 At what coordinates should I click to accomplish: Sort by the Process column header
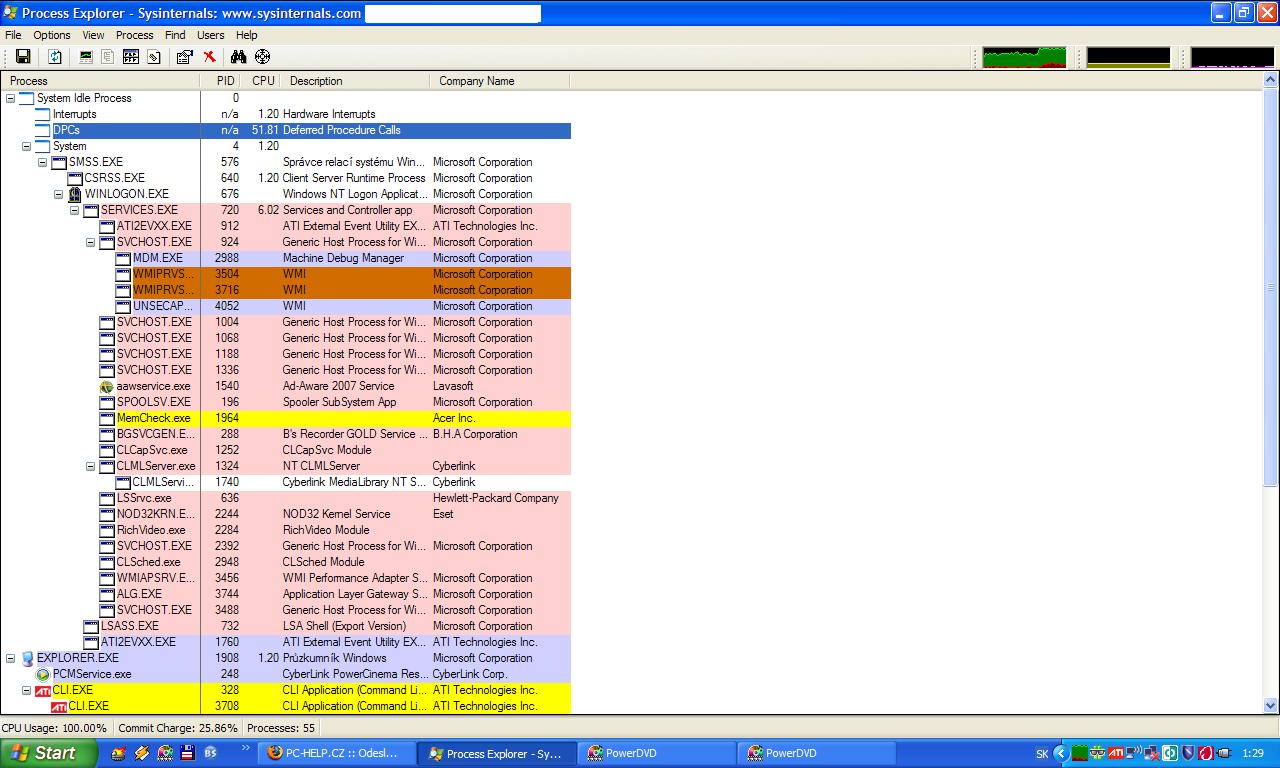click(100, 81)
